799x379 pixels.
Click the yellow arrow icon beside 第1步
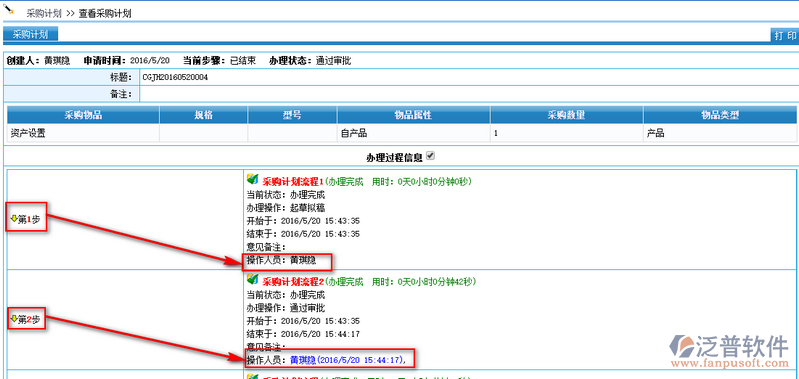(14, 218)
